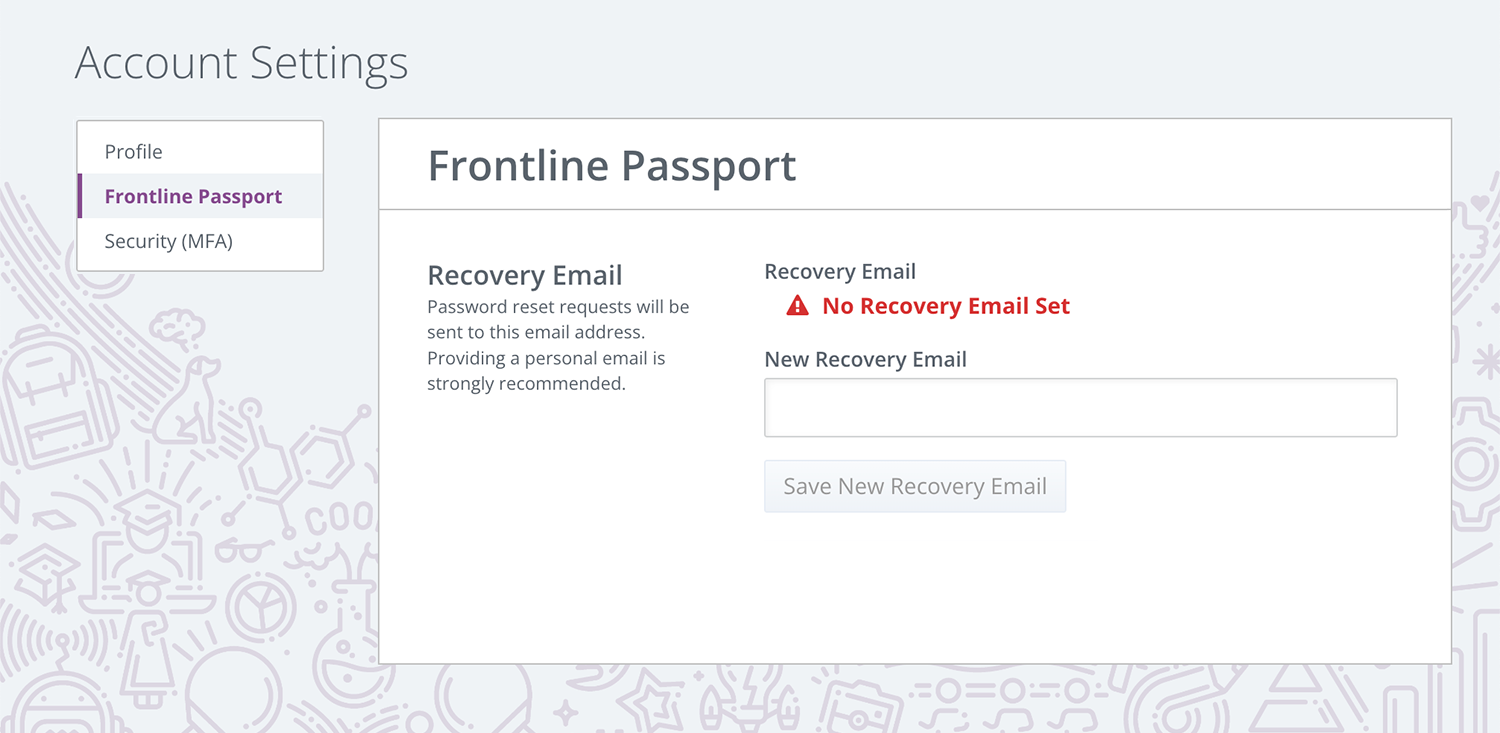The width and height of the screenshot is (1500, 733).
Task: Click the Account Settings page title
Action: pyautogui.click(x=242, y=63)
